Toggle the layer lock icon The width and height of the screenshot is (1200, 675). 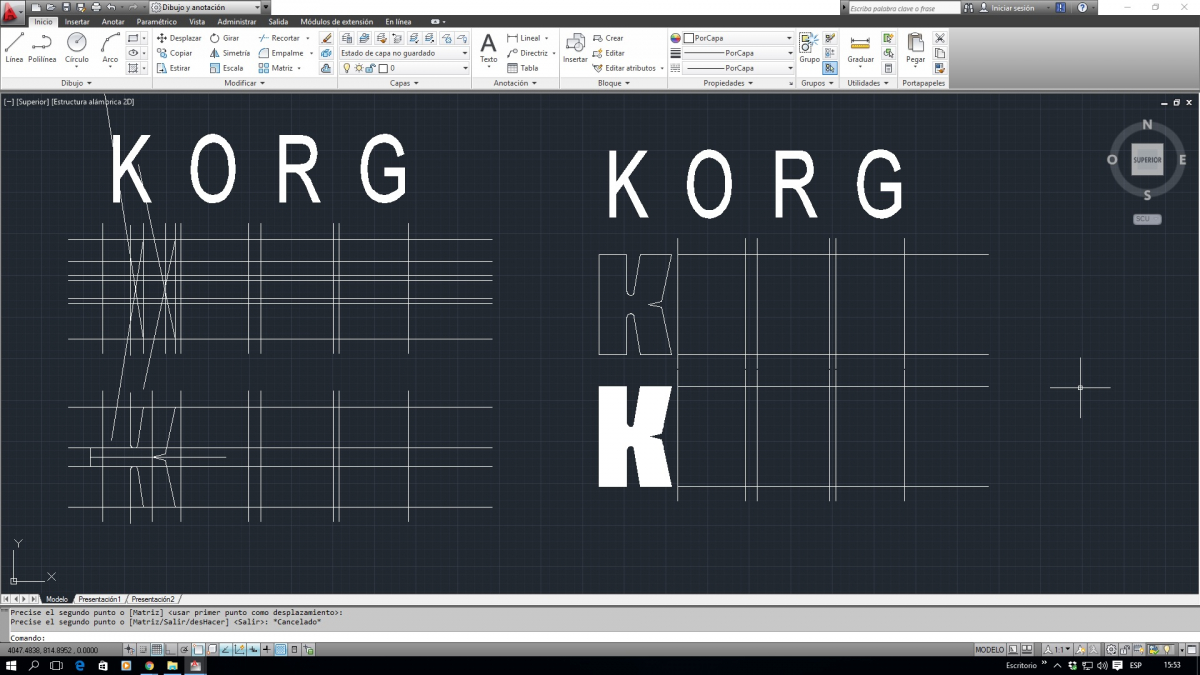point(371,69)
